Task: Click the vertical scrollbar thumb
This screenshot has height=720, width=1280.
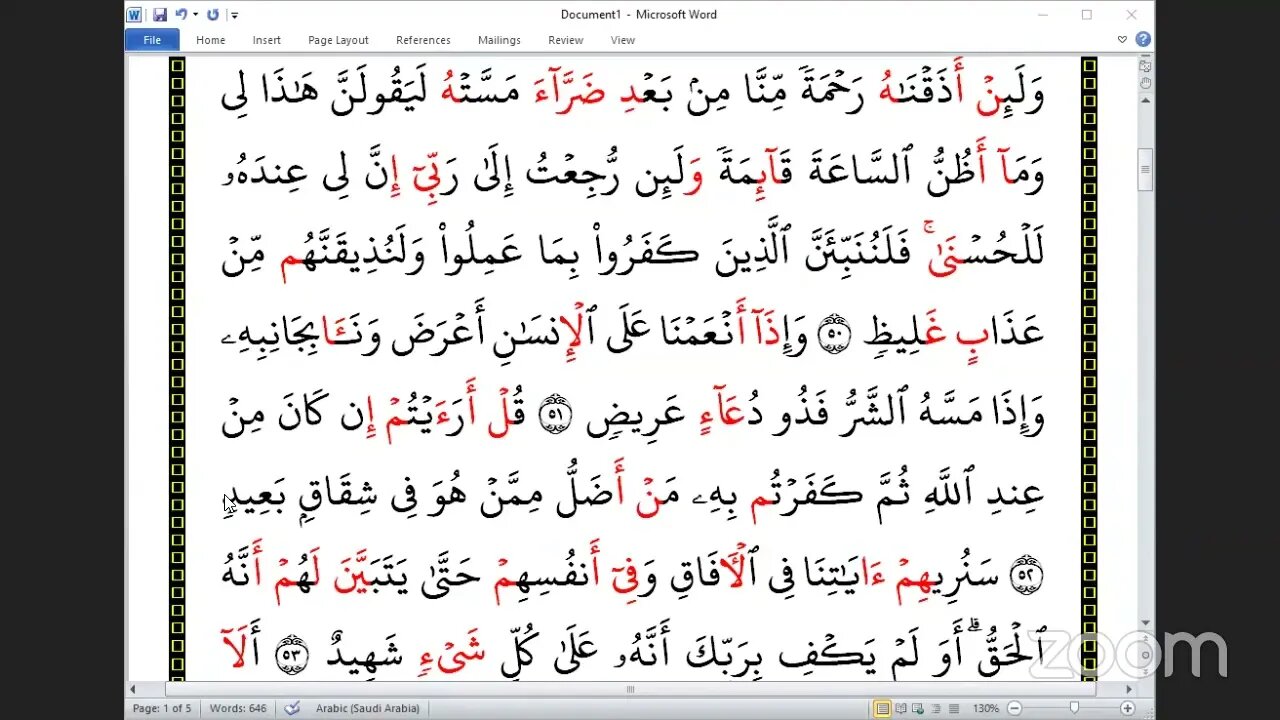Action: pos(1146,169)
